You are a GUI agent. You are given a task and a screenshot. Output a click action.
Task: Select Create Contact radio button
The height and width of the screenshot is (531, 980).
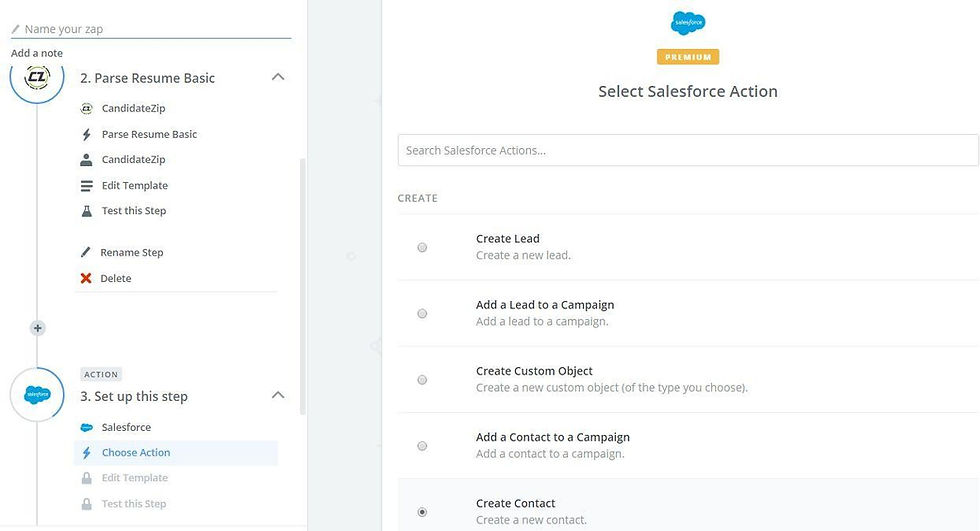point(422,512)
